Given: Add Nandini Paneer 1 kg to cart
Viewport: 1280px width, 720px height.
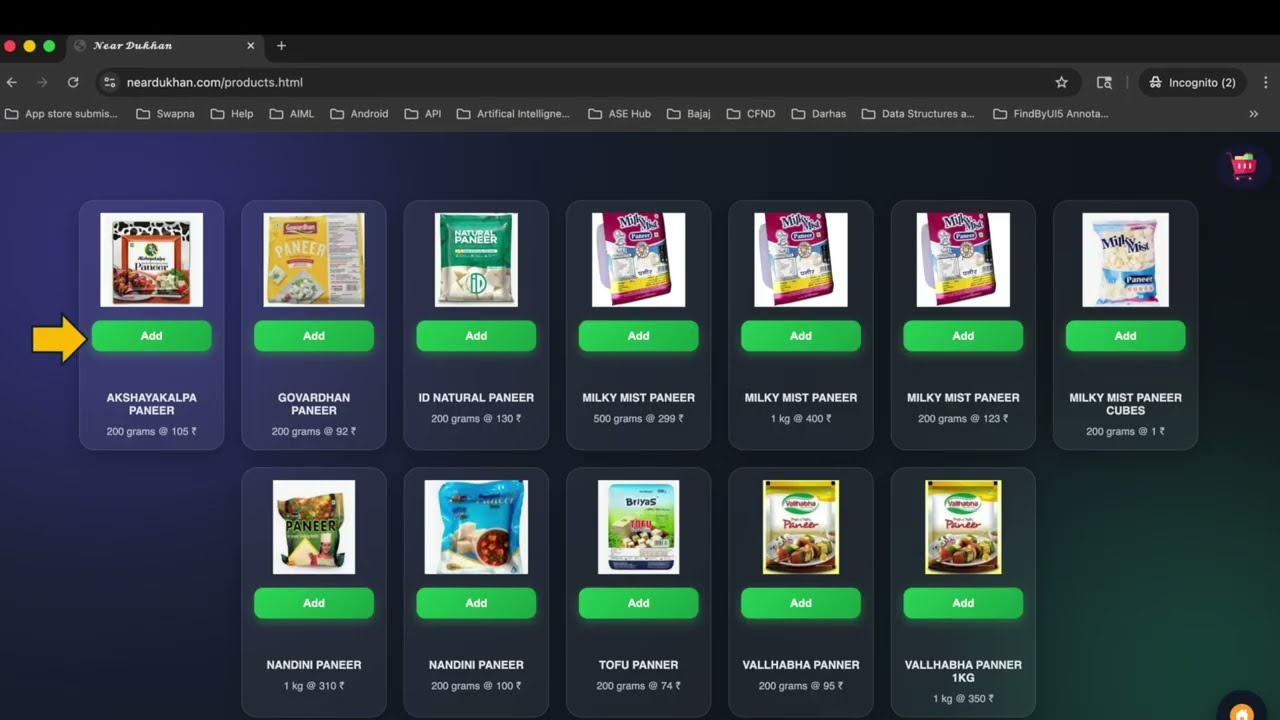Looking at the screenshot, I should coord(314,603).
